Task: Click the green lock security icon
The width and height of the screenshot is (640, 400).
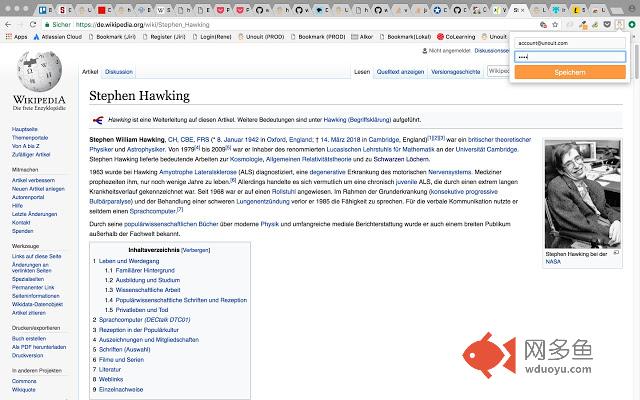Action: [47, 24]
